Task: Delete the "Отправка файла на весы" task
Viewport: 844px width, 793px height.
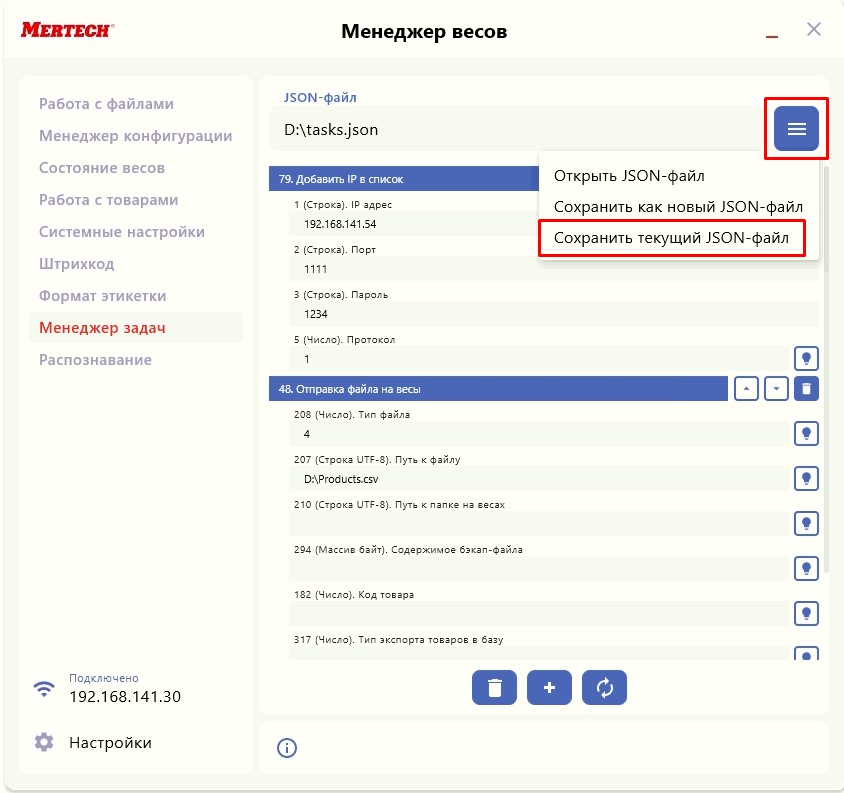Action: click(x=807, y=388)
